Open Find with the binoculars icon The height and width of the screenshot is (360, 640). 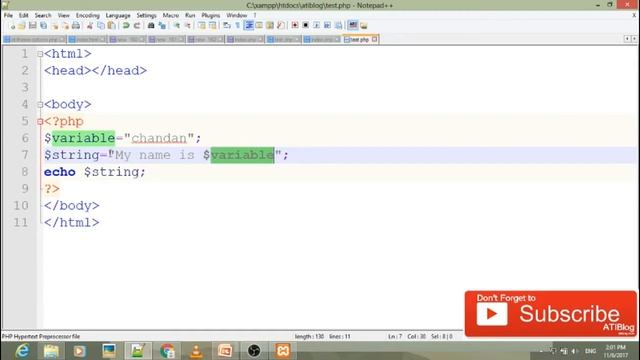coord(151,25)
